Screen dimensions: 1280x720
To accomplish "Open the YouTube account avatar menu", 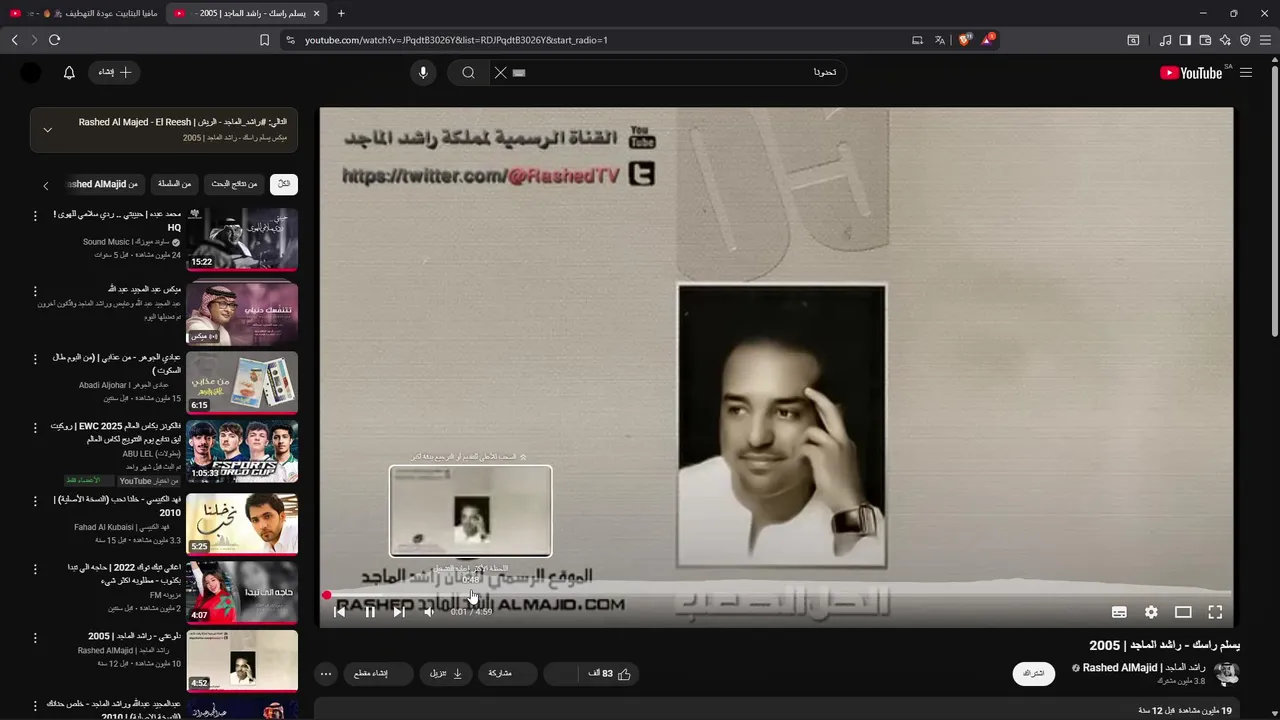I will pyautogui.click(x=31, y=72).
